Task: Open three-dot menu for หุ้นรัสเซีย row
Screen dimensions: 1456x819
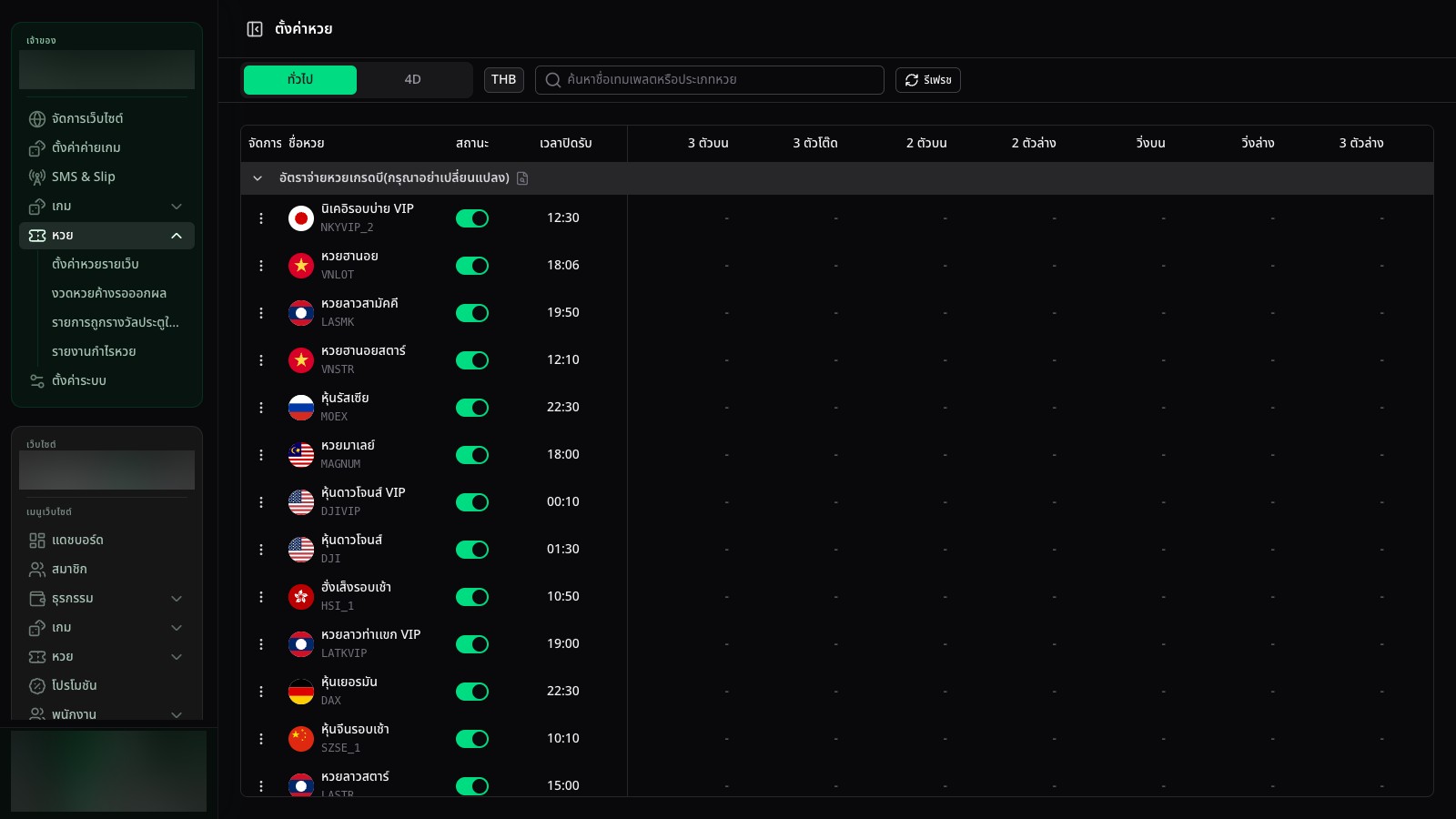Action: click(x=261, y=408)
